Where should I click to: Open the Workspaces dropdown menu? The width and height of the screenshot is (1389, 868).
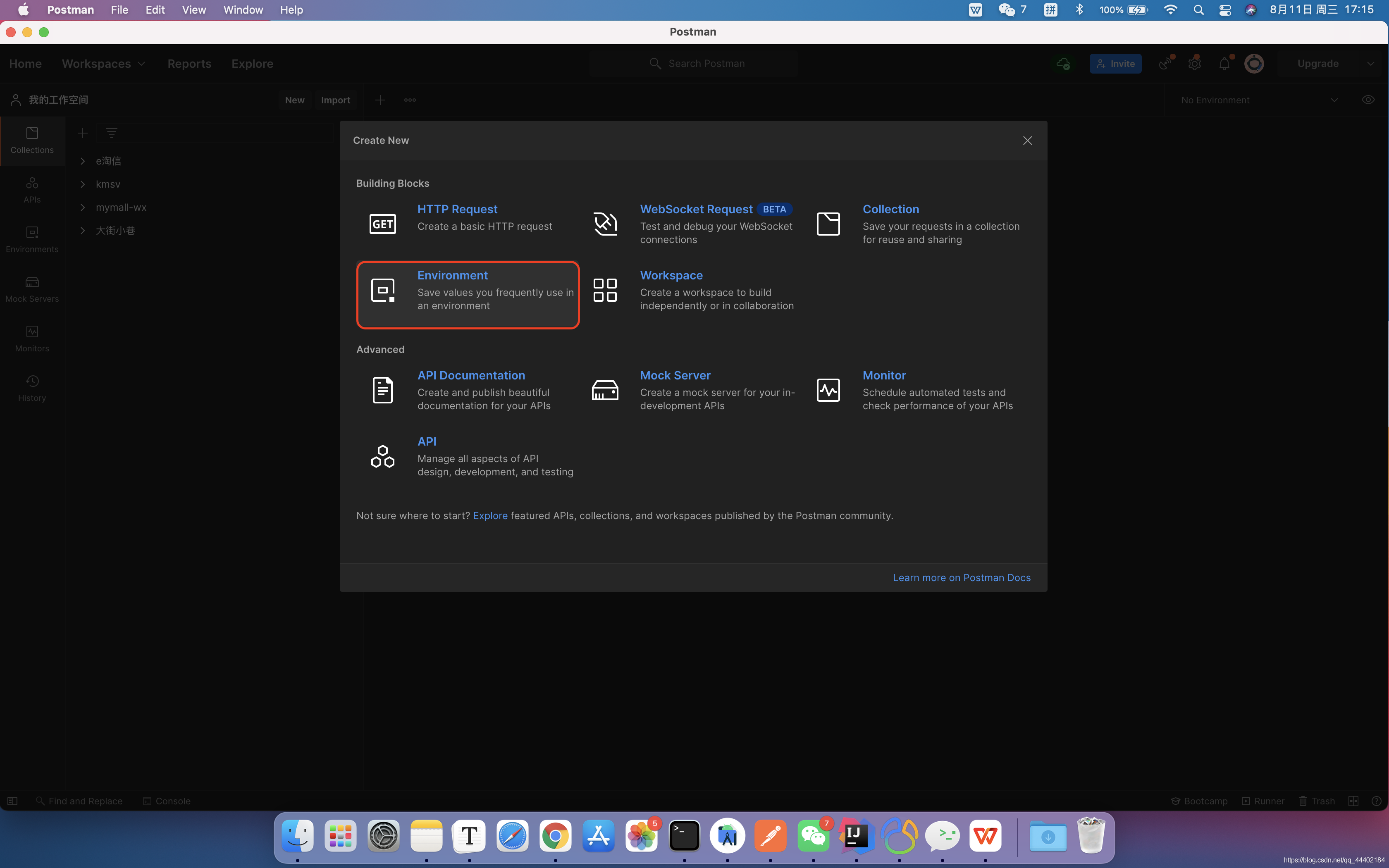pyautogui.click(x=103, y=64)
